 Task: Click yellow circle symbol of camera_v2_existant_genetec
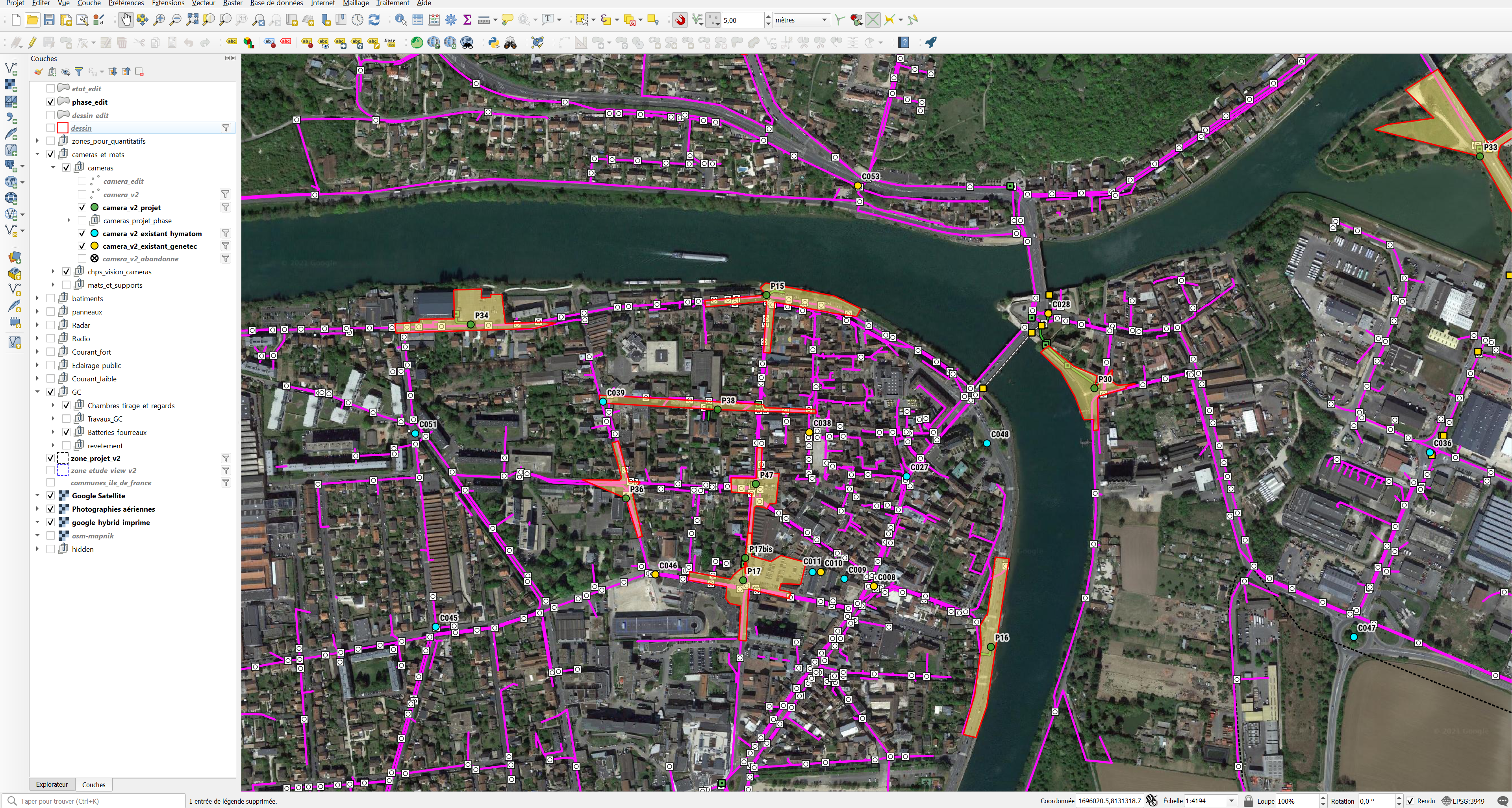[x=94, y=246]
